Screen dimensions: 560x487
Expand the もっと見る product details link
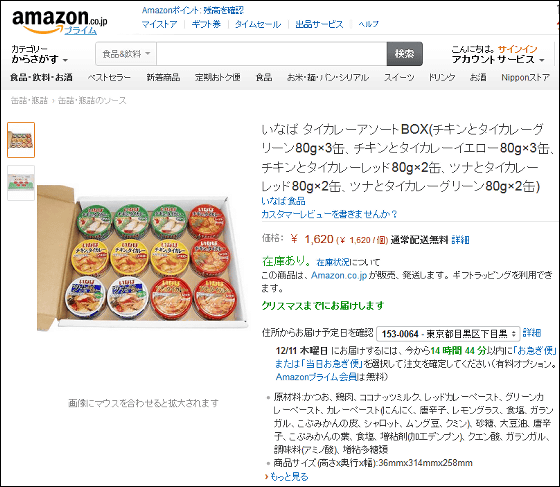[x=289, y=476]
